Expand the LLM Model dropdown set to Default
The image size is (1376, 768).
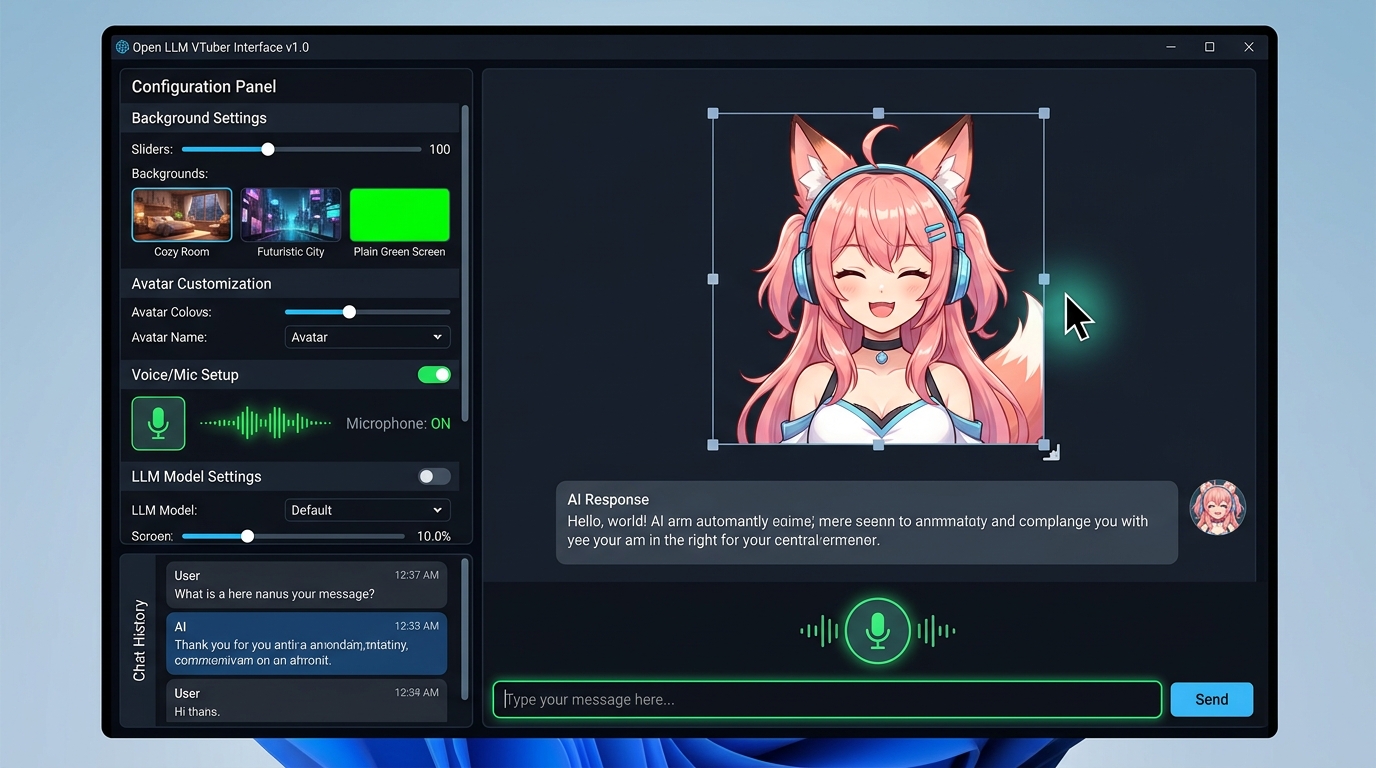(x=367, y=510)
